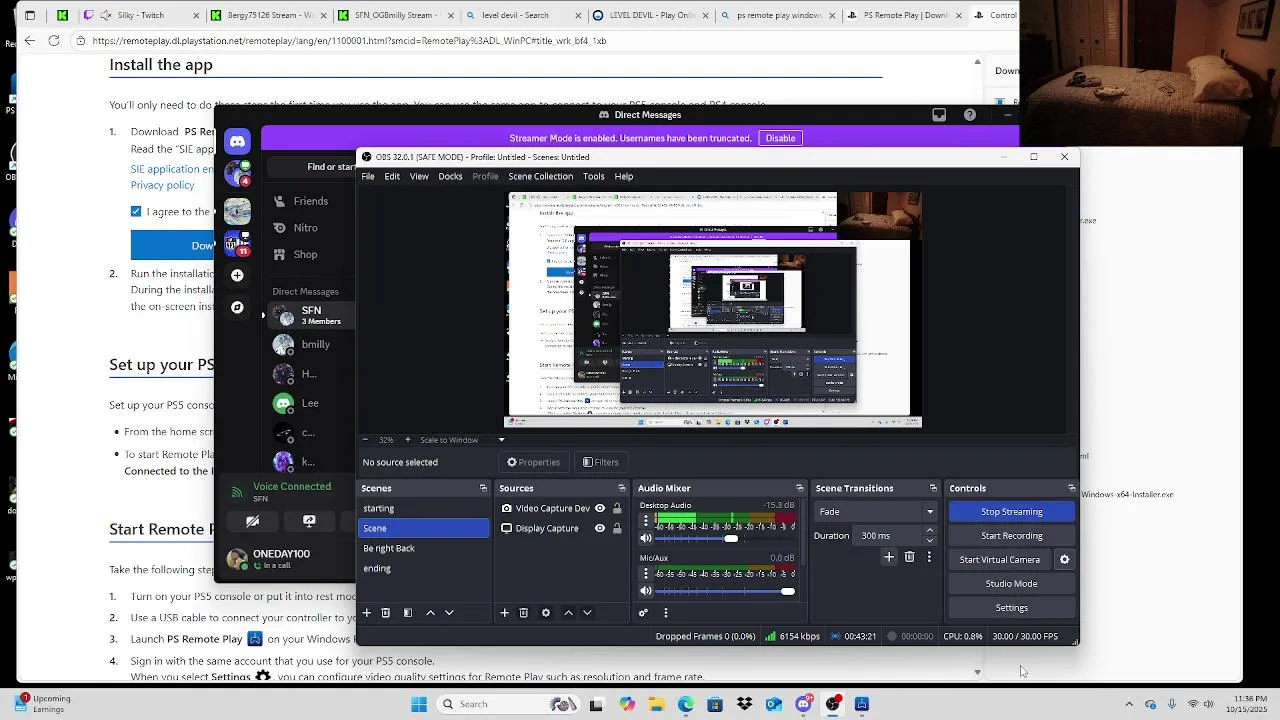Move scene up in Scenes panel
This screenshot has height=720, width=1280.
[430, 613]
